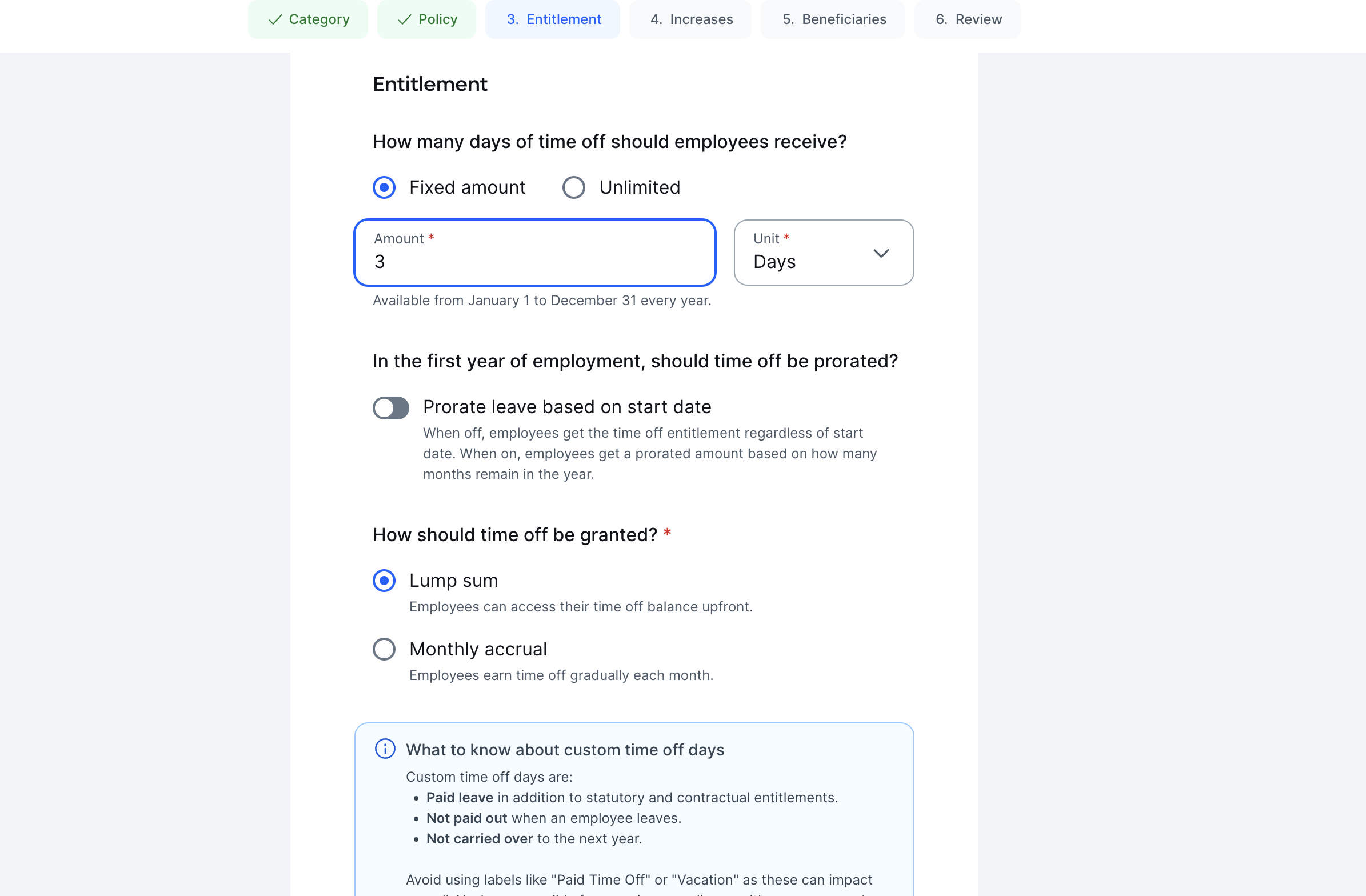1366x896 pixels.
Task: Select the Unlimited radio option
Action: pyautogui.click(x=573, y=187)
